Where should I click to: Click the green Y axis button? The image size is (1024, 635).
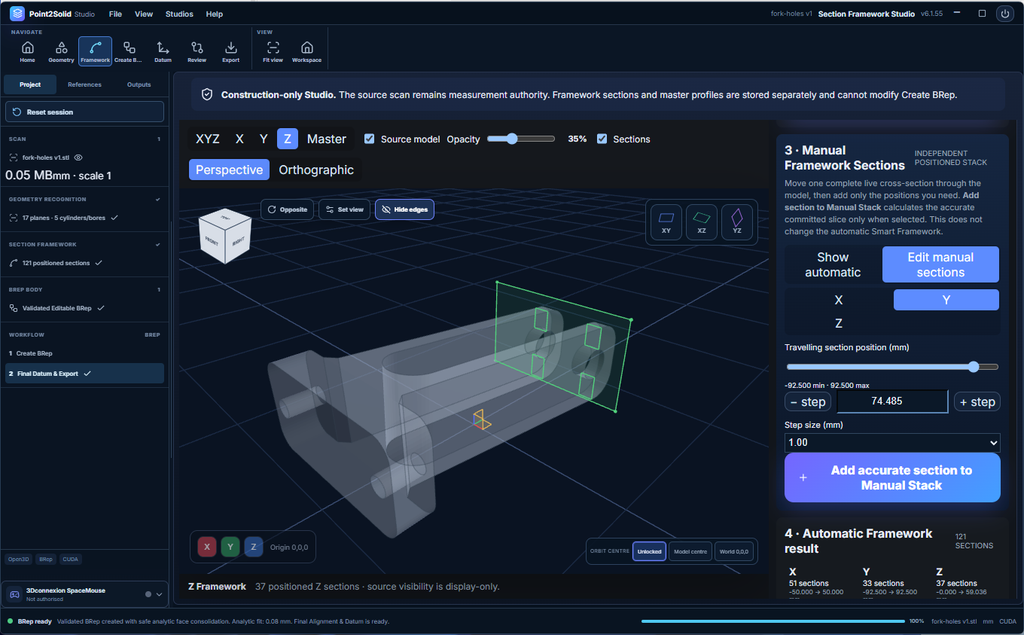(230, 547)
